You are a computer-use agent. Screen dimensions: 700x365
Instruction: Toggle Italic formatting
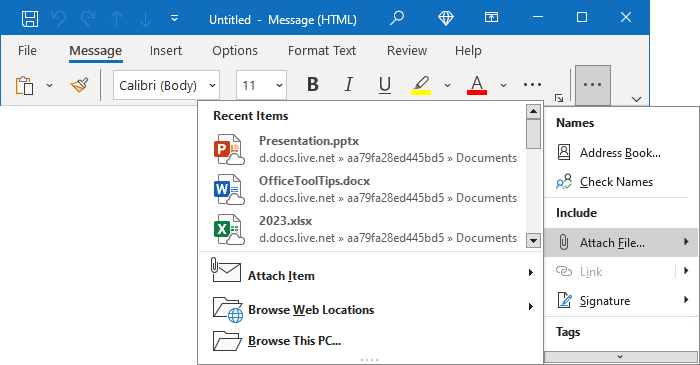pos(349,84)
